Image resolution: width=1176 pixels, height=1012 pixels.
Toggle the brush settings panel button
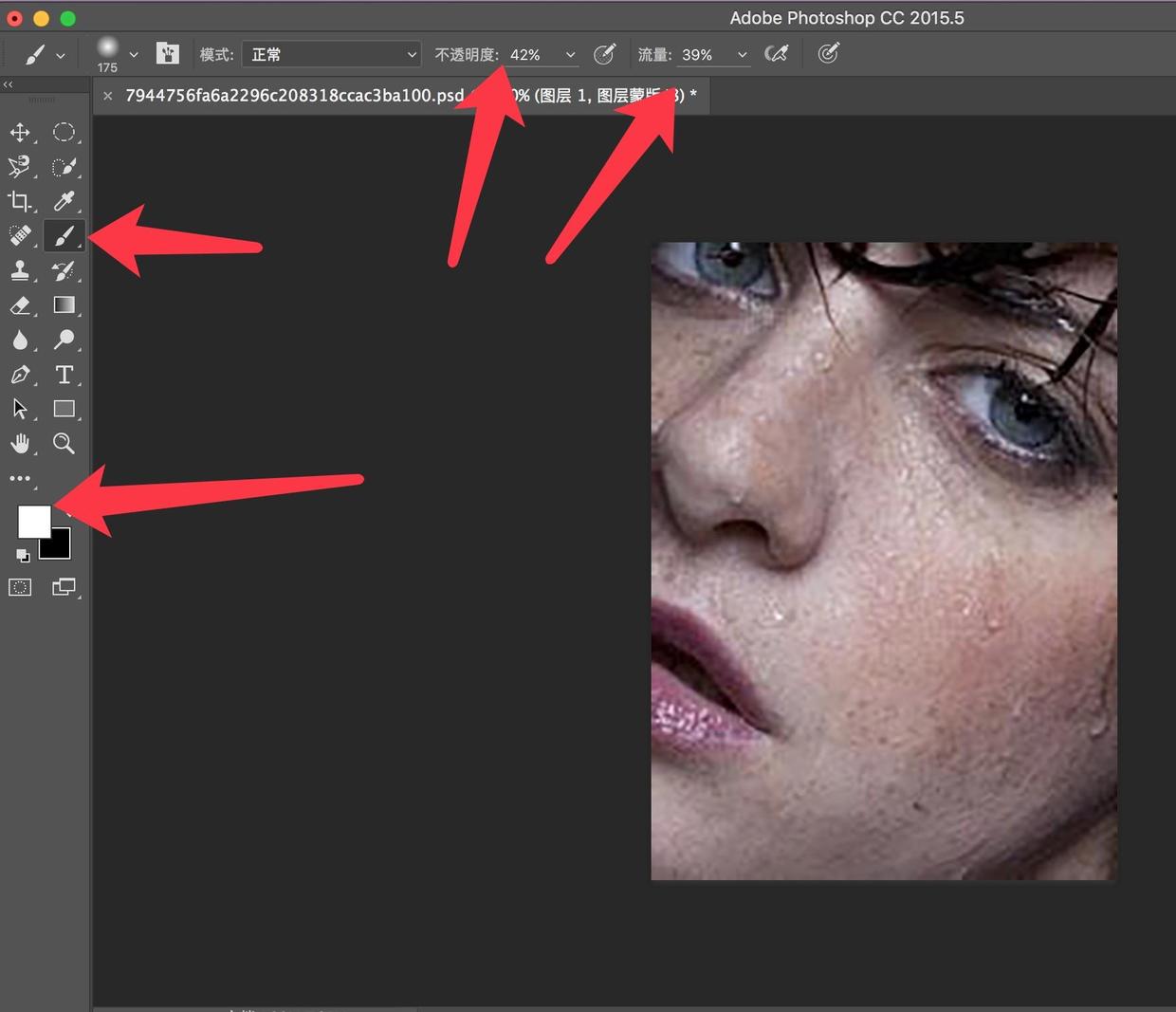167,54
